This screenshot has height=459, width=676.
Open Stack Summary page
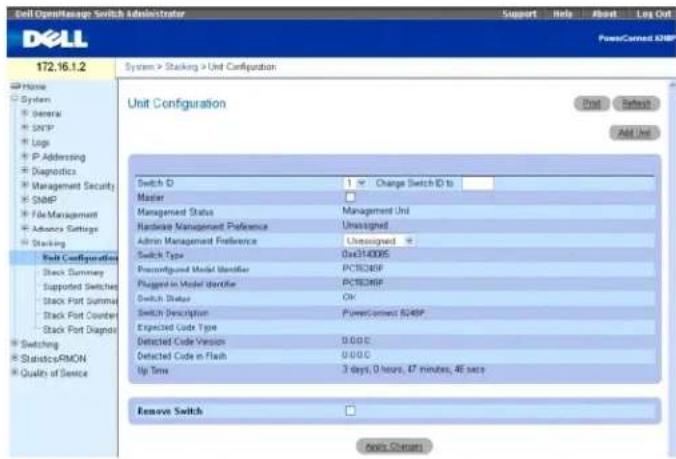pyautogui.click(x=73, y=272)
